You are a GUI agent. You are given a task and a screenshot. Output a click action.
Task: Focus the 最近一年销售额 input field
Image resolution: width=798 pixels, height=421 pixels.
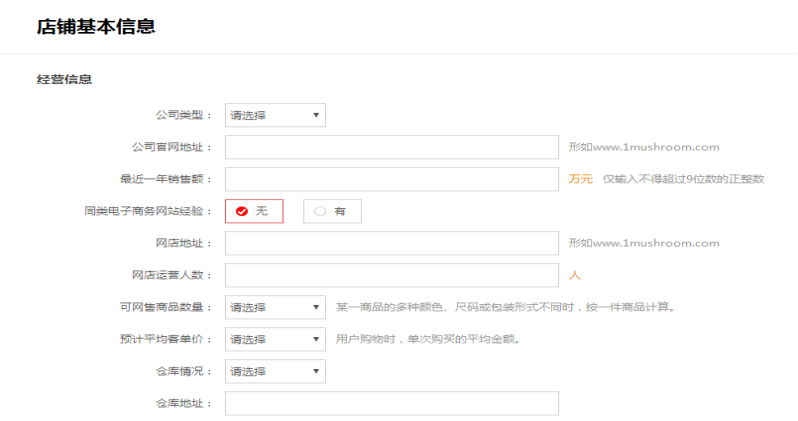[x=392, y=179]
